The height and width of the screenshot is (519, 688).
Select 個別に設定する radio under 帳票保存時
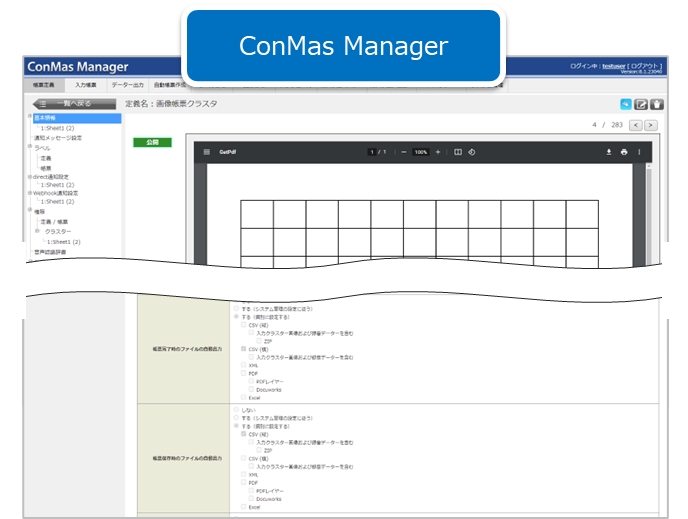(x=236, y=426)
